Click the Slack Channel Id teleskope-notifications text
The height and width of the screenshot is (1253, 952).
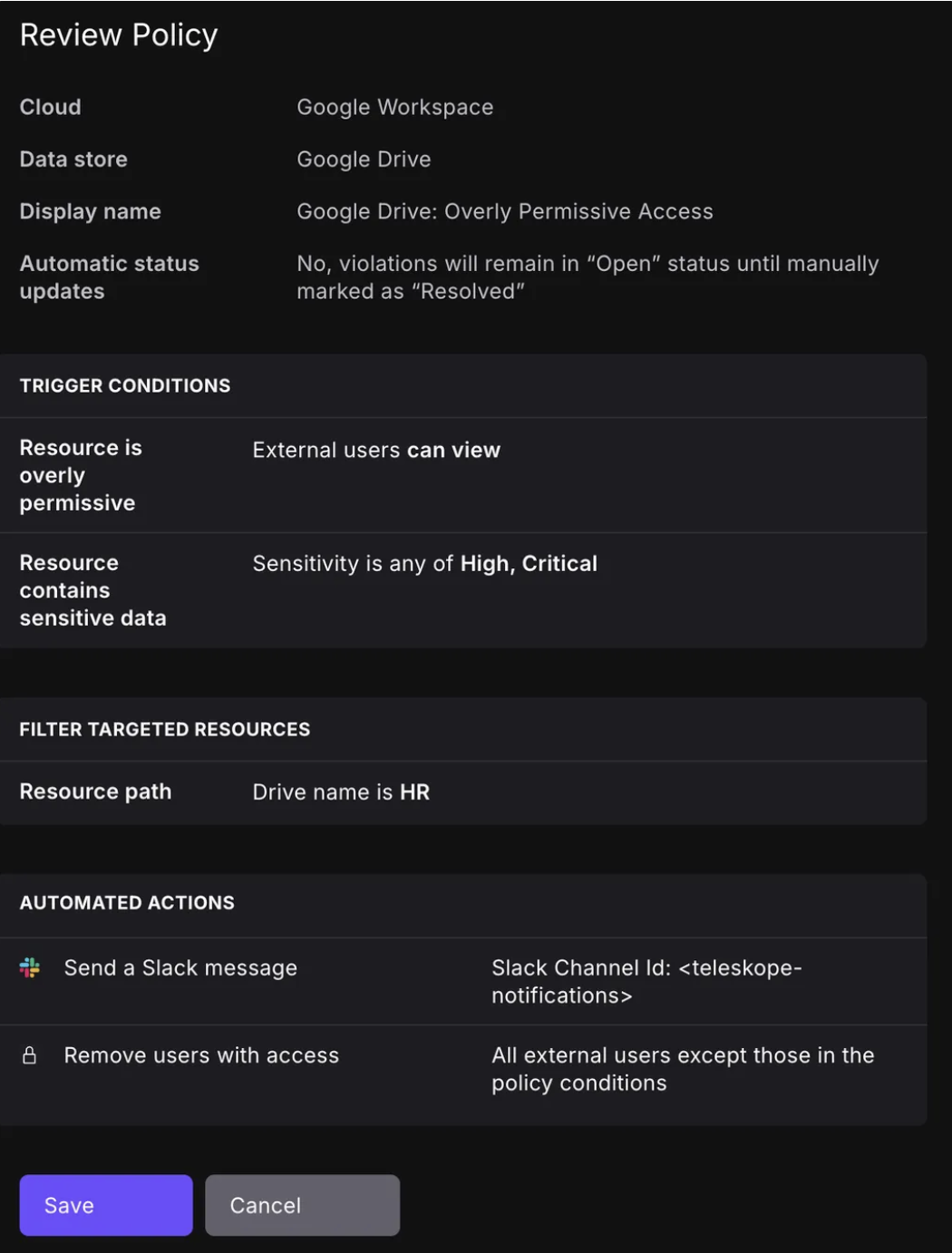646,981
